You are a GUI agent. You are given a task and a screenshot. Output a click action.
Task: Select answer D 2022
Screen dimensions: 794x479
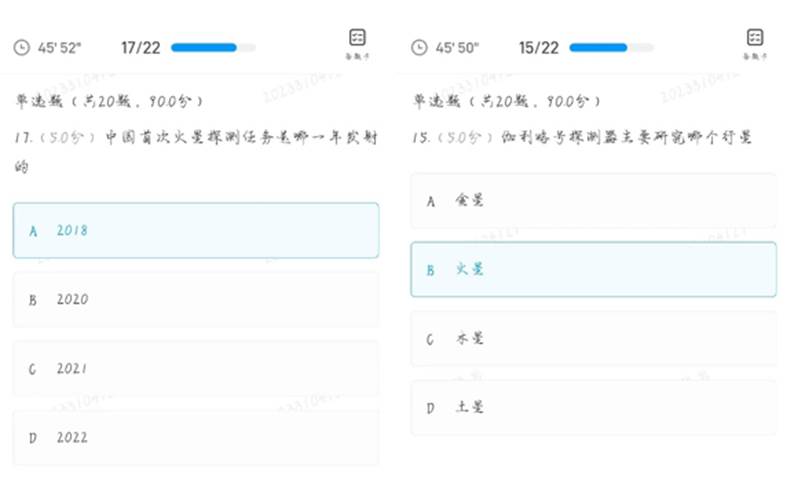tap(195, 437)
